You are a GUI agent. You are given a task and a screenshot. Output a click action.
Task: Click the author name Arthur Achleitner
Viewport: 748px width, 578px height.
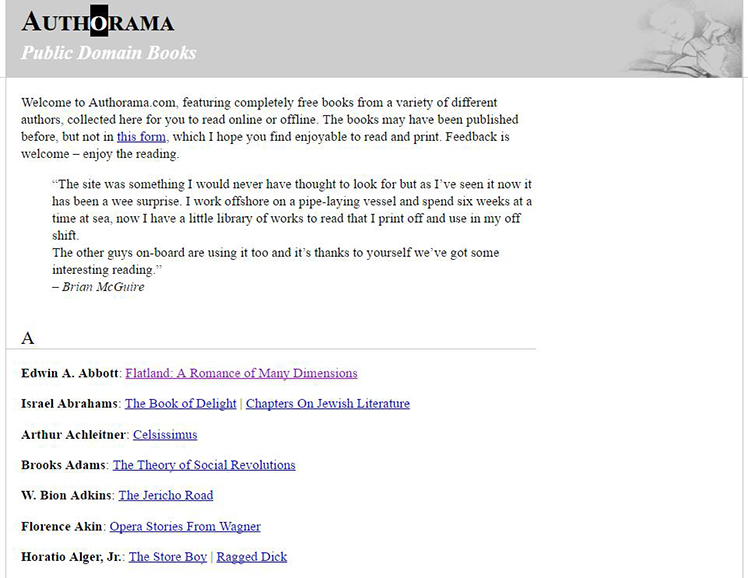point(73,434)
